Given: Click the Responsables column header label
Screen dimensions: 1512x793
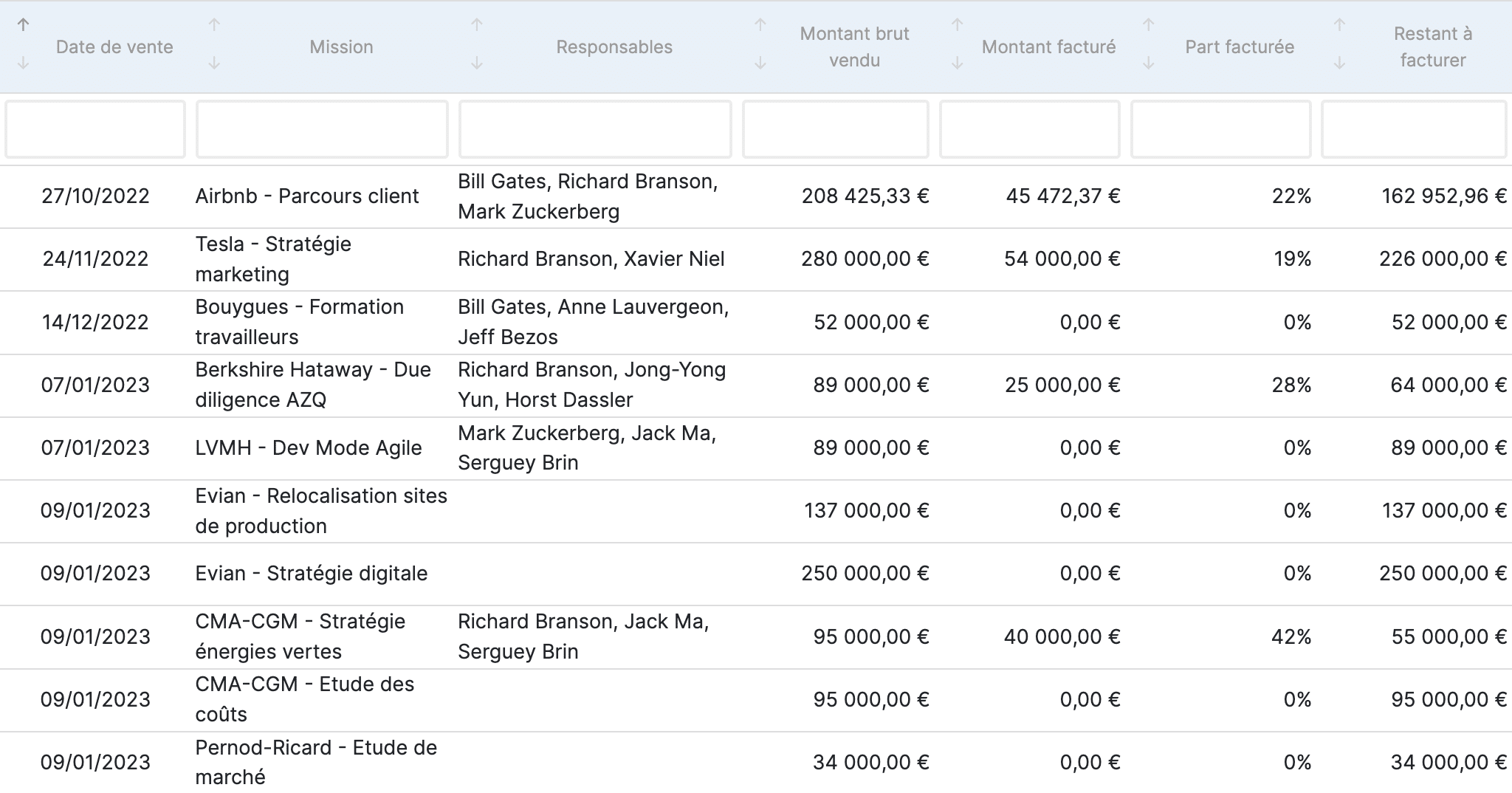Looking at the screenshot, I should click(614, 47).
